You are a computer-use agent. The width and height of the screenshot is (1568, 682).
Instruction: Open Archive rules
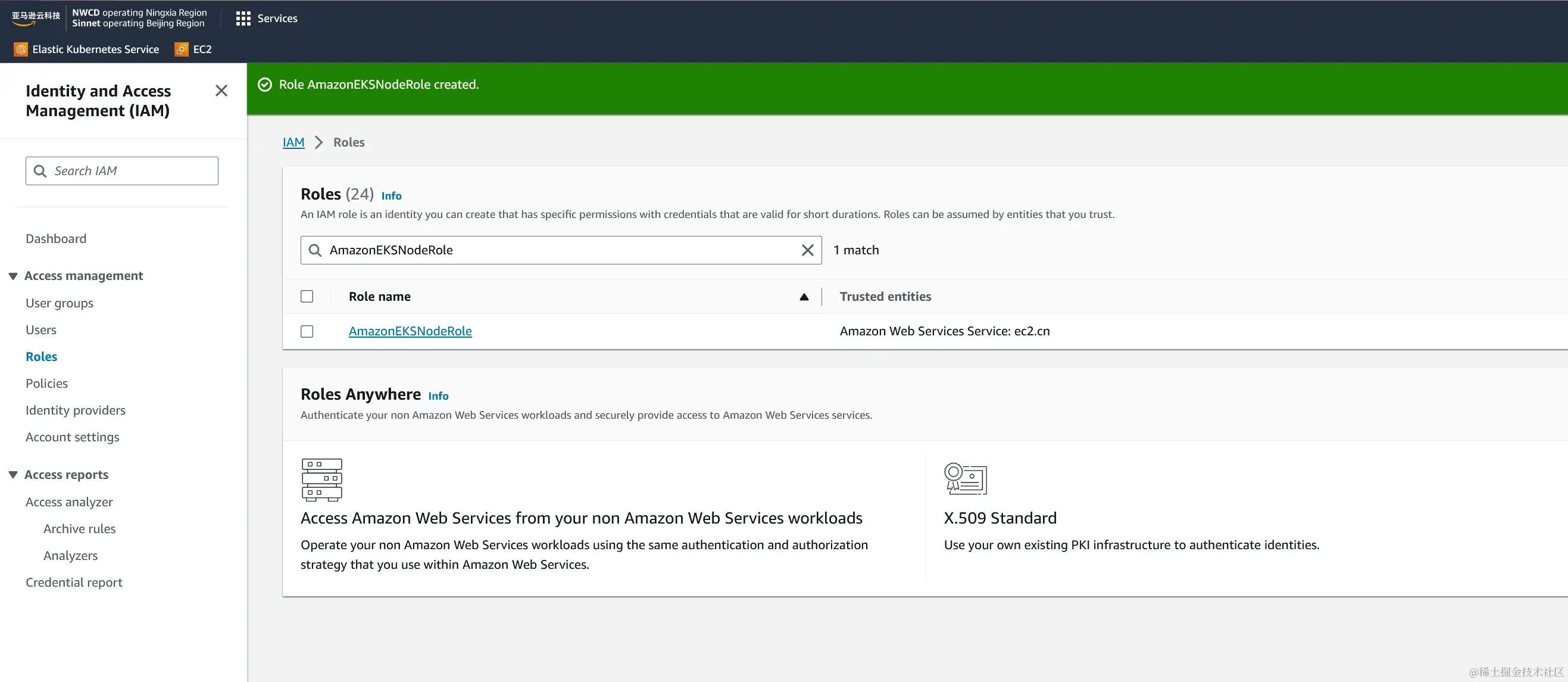pyautogui.click(x=80, y=529)
